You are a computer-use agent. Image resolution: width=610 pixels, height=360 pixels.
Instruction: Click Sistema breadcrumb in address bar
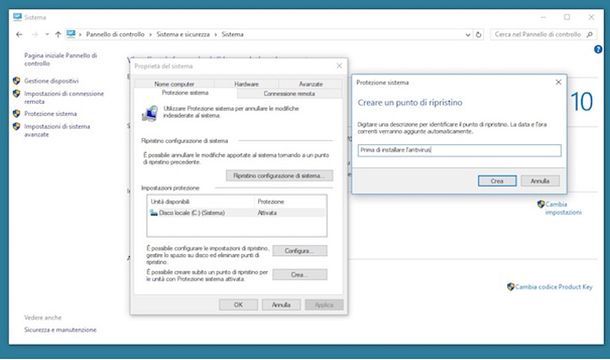tap(232, 35)
